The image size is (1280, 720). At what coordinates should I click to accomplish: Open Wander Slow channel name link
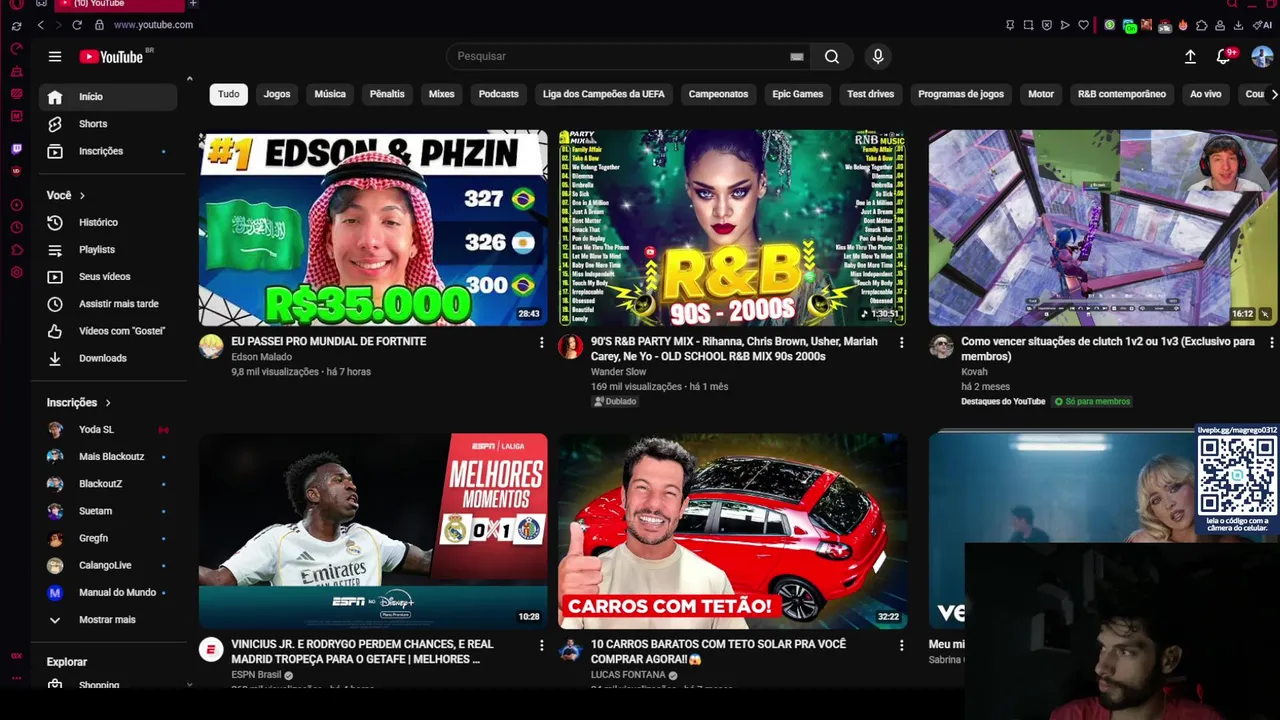coord(618,372)
